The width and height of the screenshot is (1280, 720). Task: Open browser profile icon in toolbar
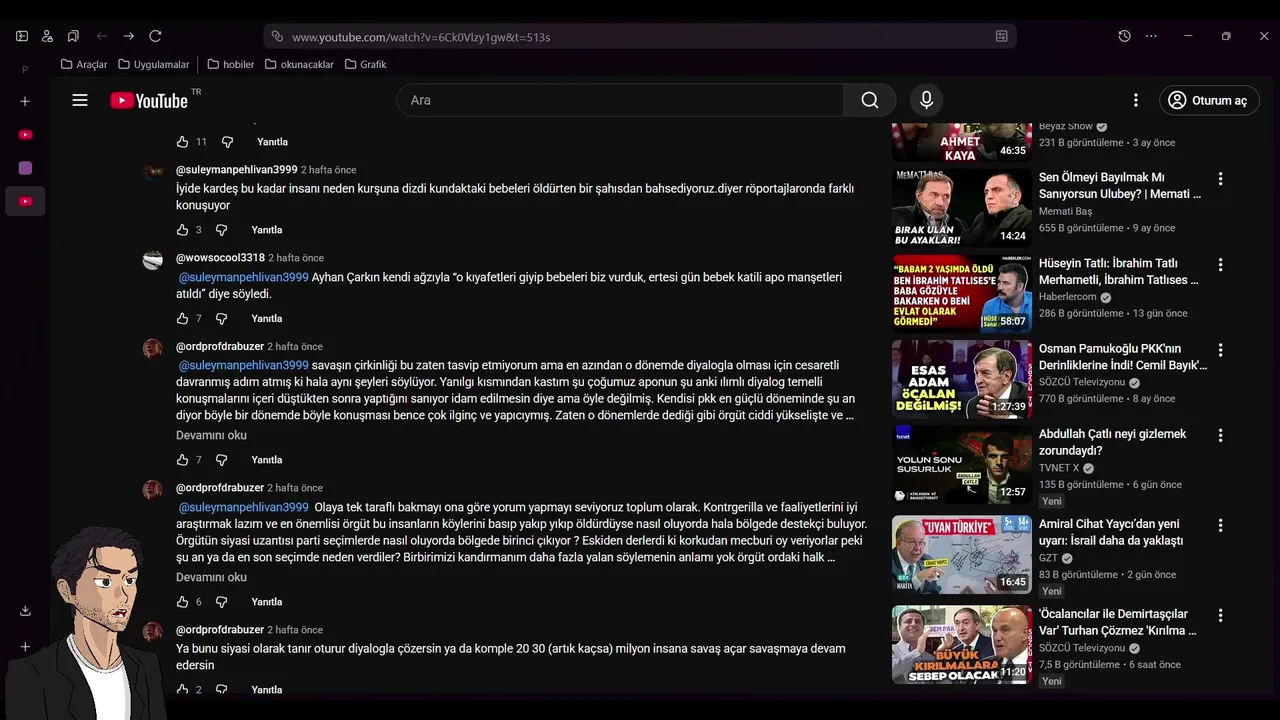pyautogui.click(x=47, y=36)
